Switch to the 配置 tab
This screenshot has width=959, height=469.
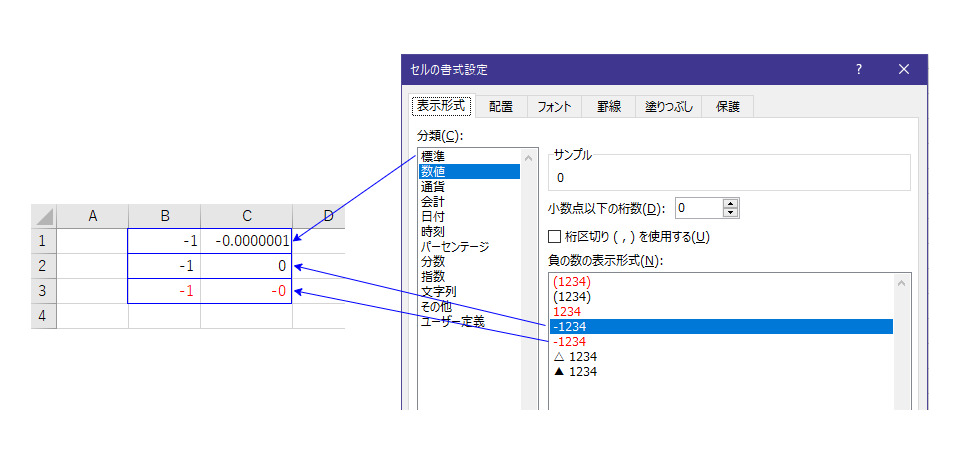point(501,106)
